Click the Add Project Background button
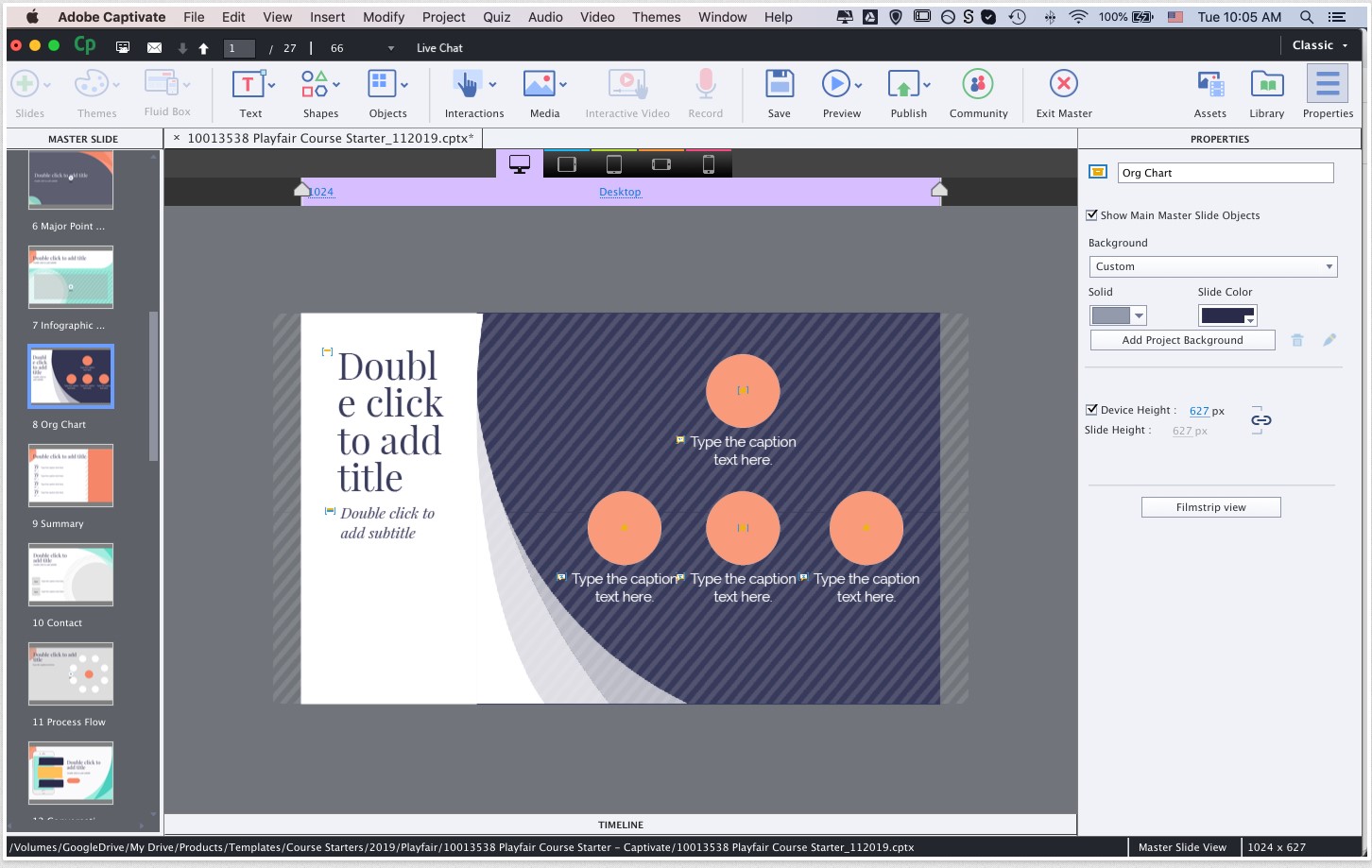This screenshot has width=1372, height=868. (1182, 340)
